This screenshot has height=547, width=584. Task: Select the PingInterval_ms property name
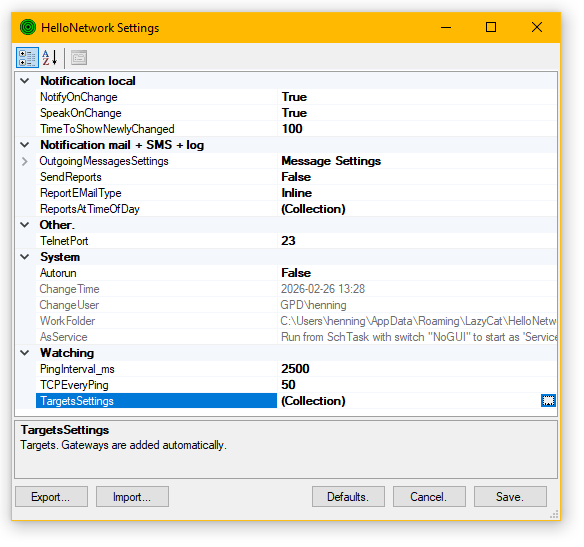coord(77,369)
